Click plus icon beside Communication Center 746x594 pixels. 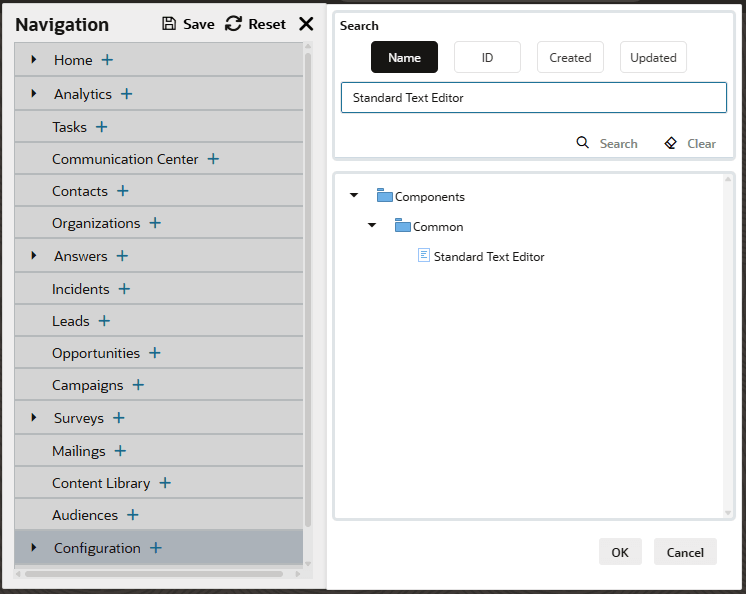click(213, 159)
